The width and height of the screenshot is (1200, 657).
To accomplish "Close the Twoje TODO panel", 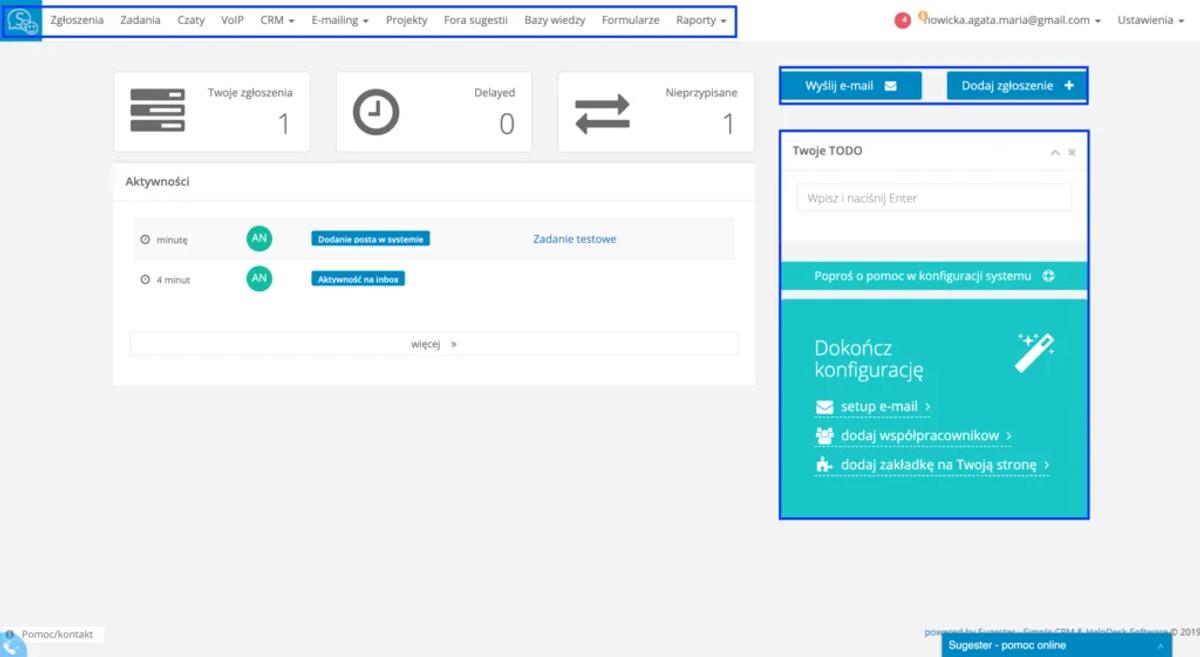I will click(1072, 152).
